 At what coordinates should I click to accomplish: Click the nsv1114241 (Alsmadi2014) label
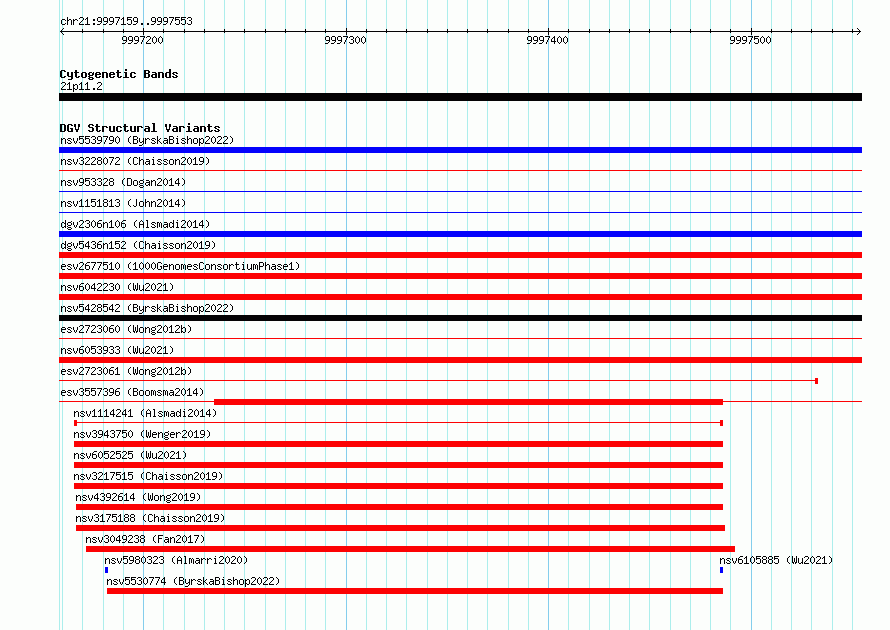pyautogui.click(x=145, y=413)
